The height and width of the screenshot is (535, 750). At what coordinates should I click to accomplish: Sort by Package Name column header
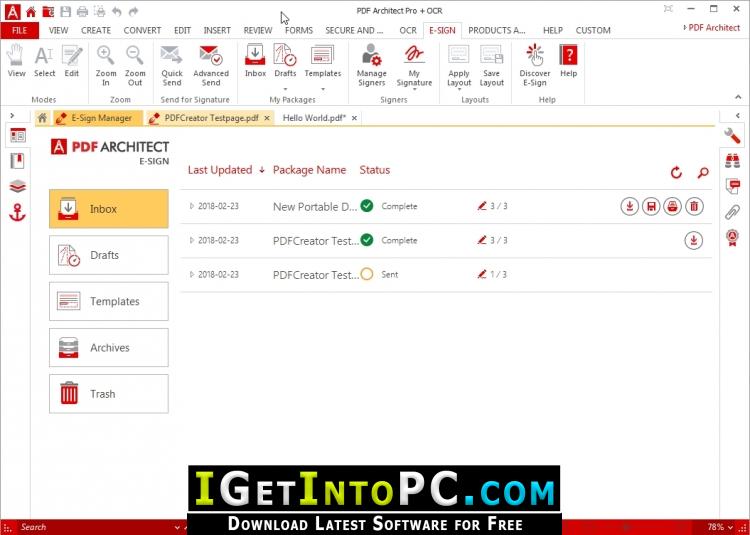309,170
